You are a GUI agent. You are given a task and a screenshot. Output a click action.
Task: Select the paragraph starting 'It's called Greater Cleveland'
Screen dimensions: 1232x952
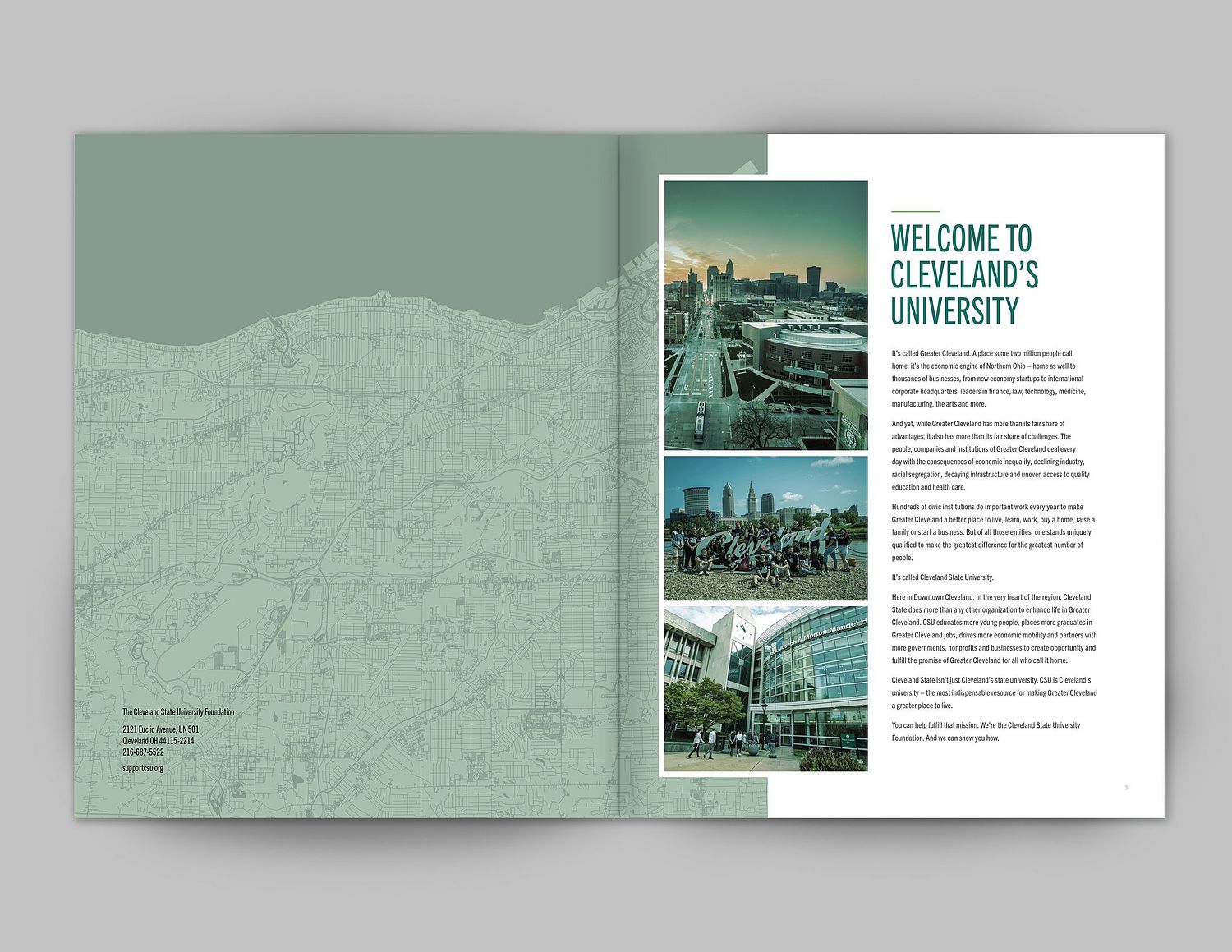[988, 379]
